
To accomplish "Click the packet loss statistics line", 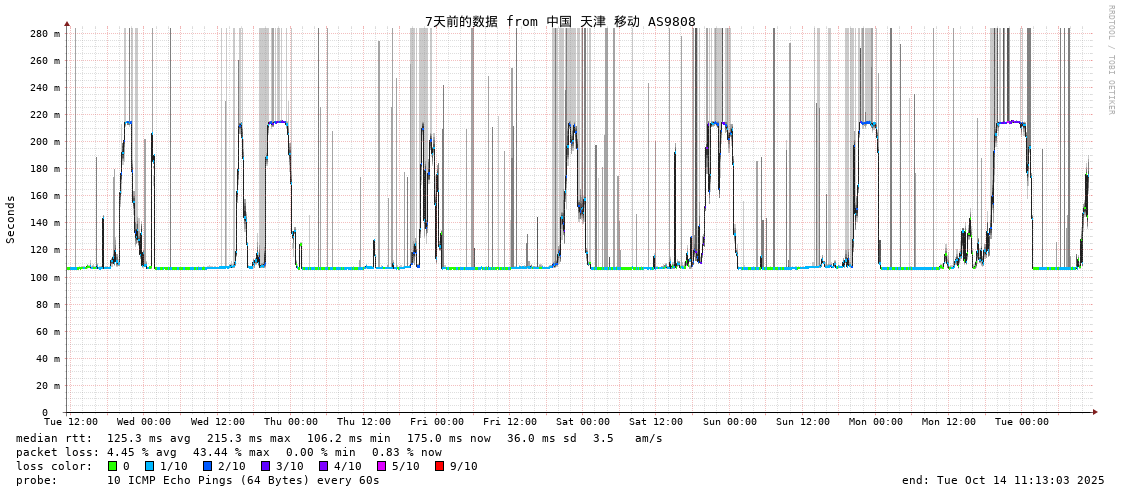I will [229, 452].
